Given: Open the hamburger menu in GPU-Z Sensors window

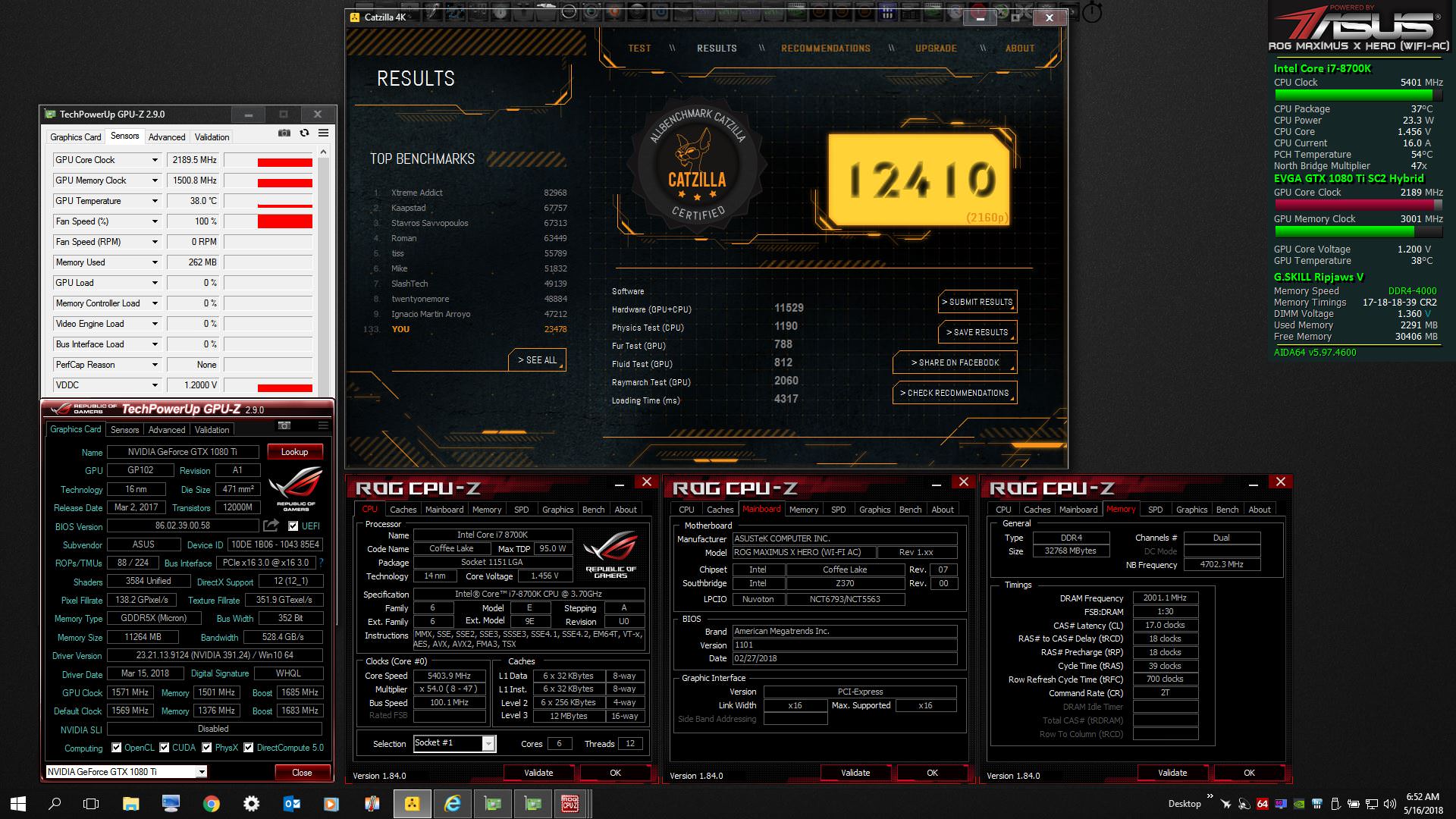Looking at the screenshot, I should 324,133.
